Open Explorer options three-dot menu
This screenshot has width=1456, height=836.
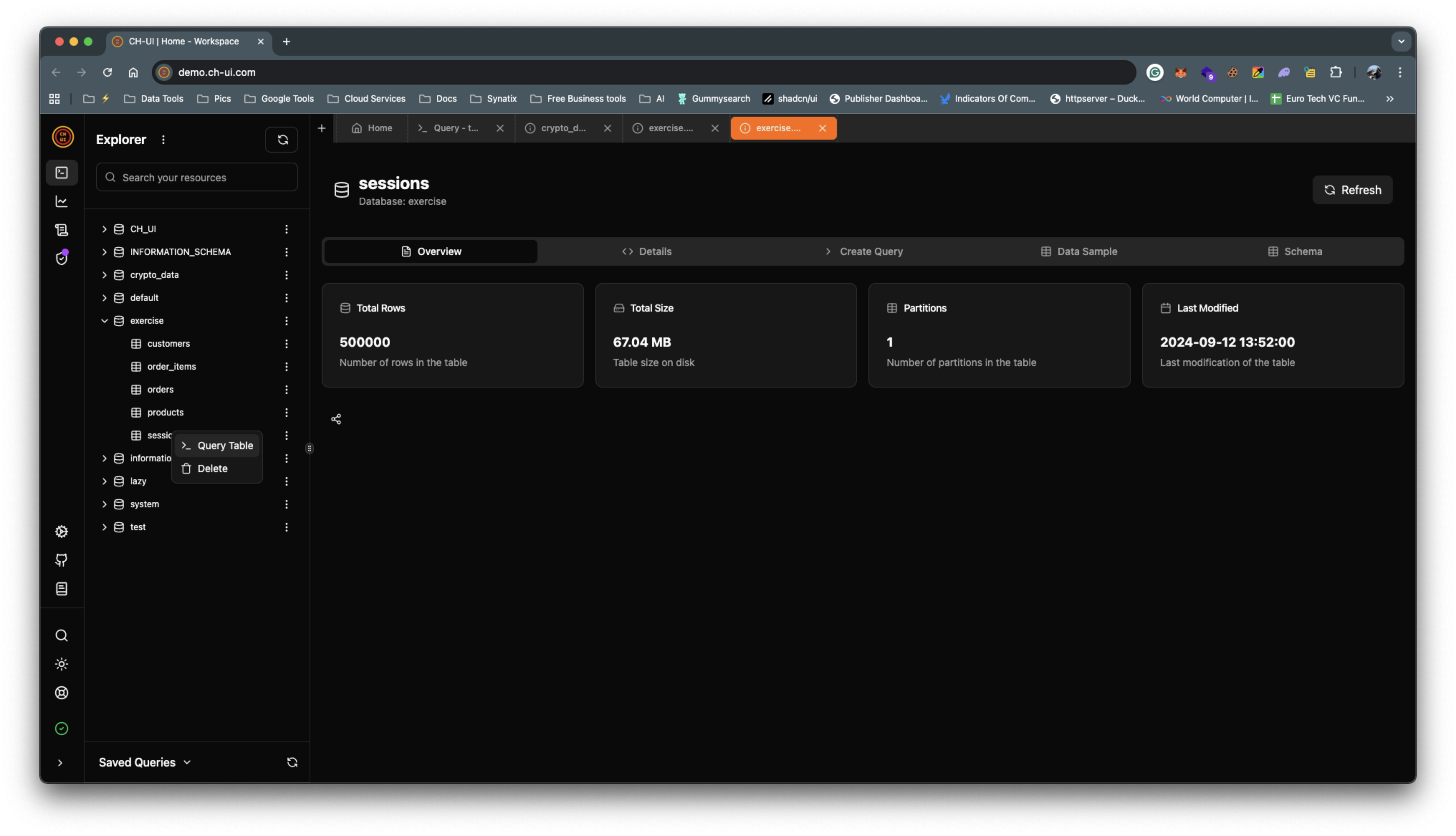point(164,140)
